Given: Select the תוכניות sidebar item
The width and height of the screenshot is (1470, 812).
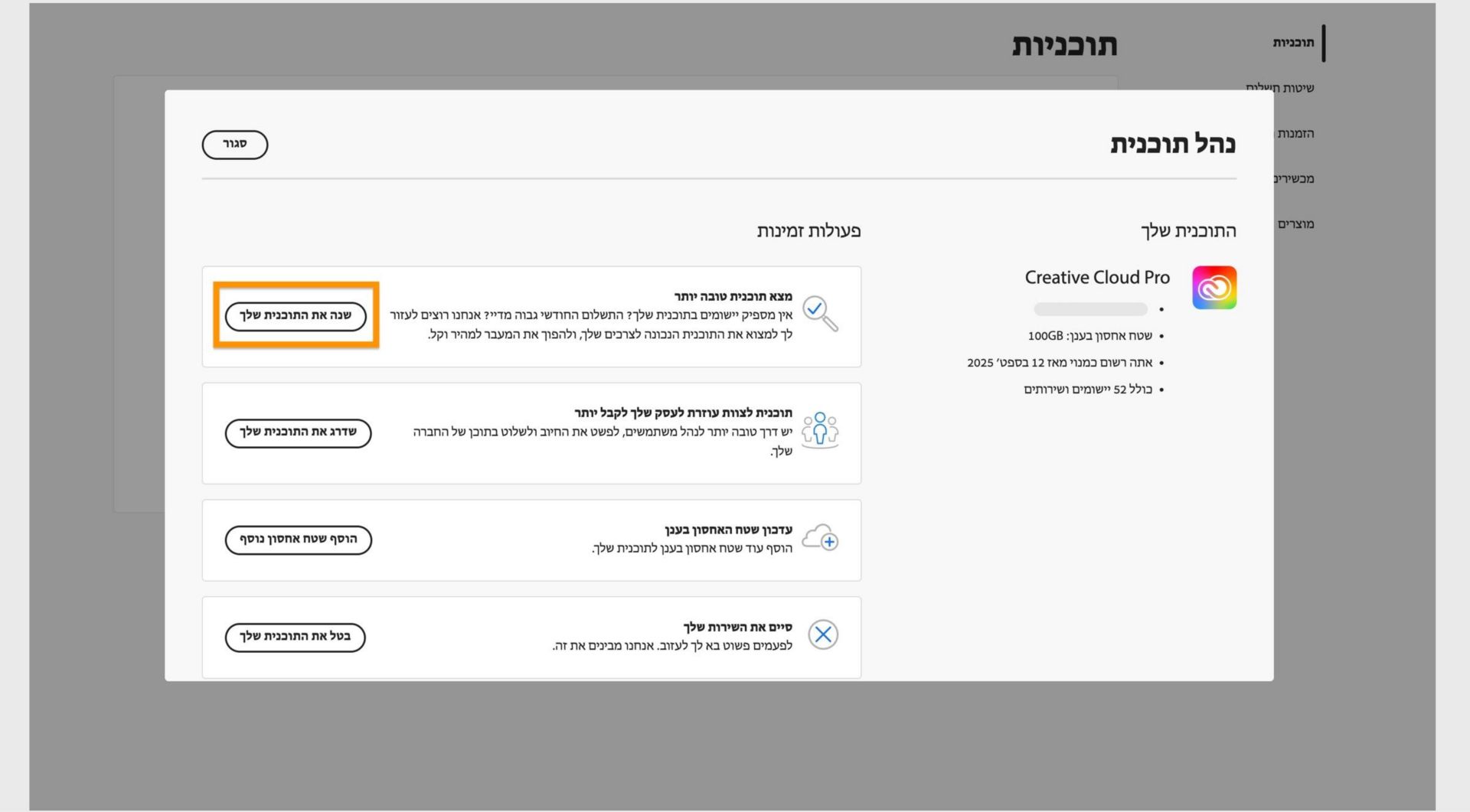Looking at the screenshot, I should [x=1295, y=42].
